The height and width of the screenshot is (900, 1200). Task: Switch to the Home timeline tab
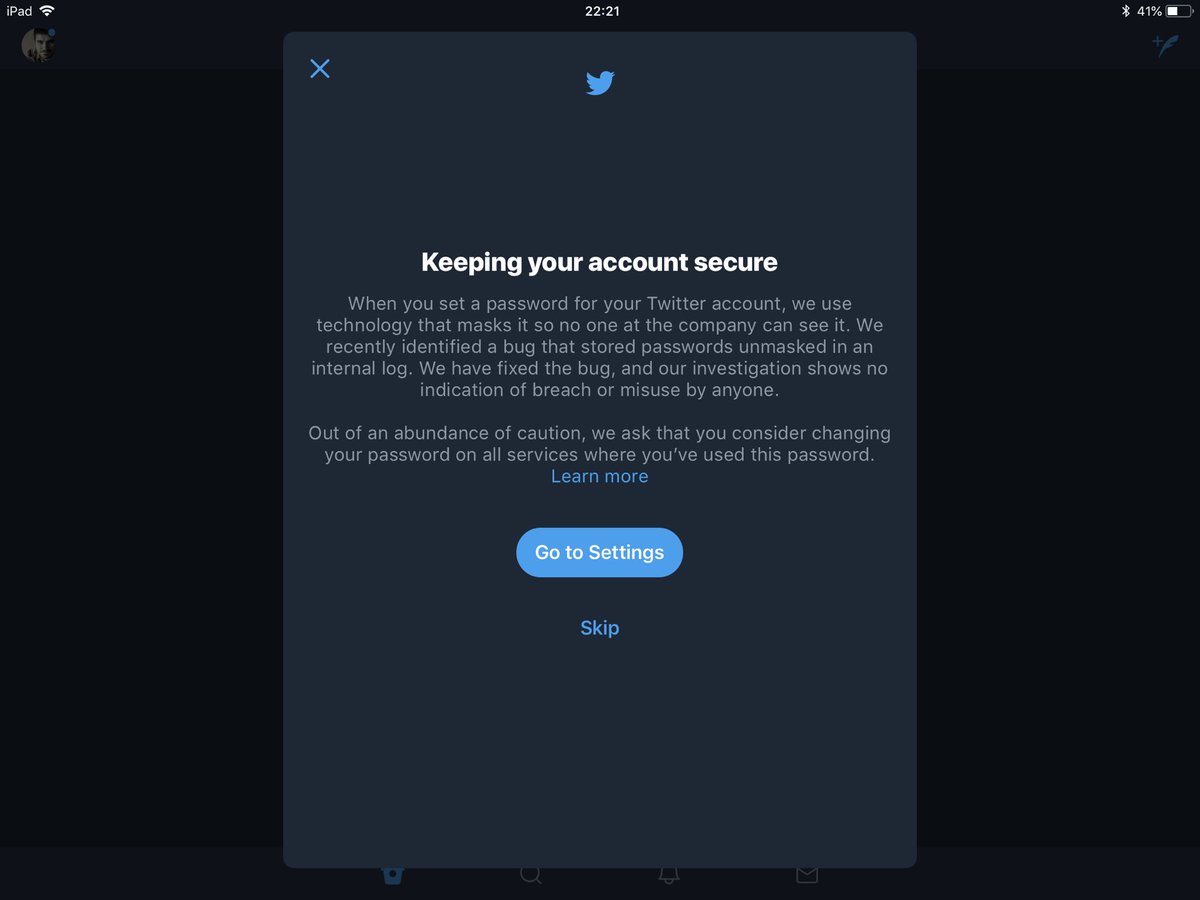pos(393,875)
